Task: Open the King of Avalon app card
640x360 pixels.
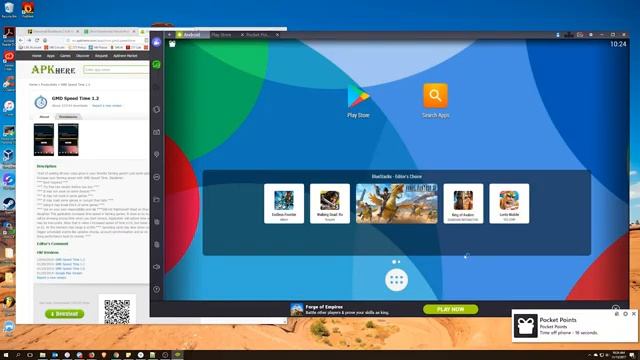Action: click(463, 203)
